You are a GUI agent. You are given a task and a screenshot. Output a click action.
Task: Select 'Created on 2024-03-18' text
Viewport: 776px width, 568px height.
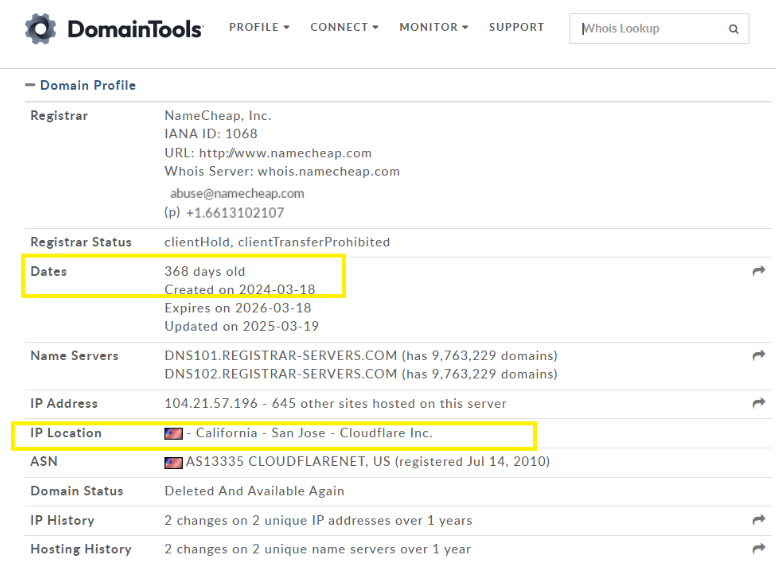click(240, 289)
